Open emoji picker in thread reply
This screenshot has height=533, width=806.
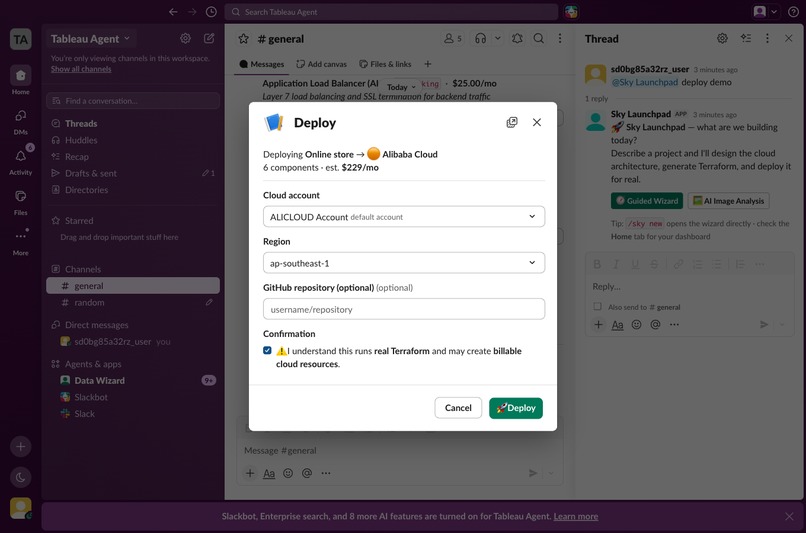coord(636,324)
